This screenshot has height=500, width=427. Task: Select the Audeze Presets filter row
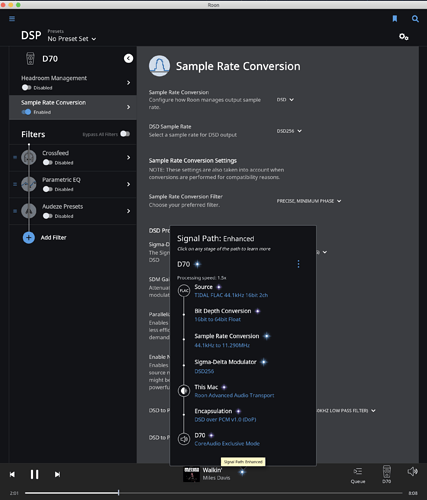click(73, 211)
